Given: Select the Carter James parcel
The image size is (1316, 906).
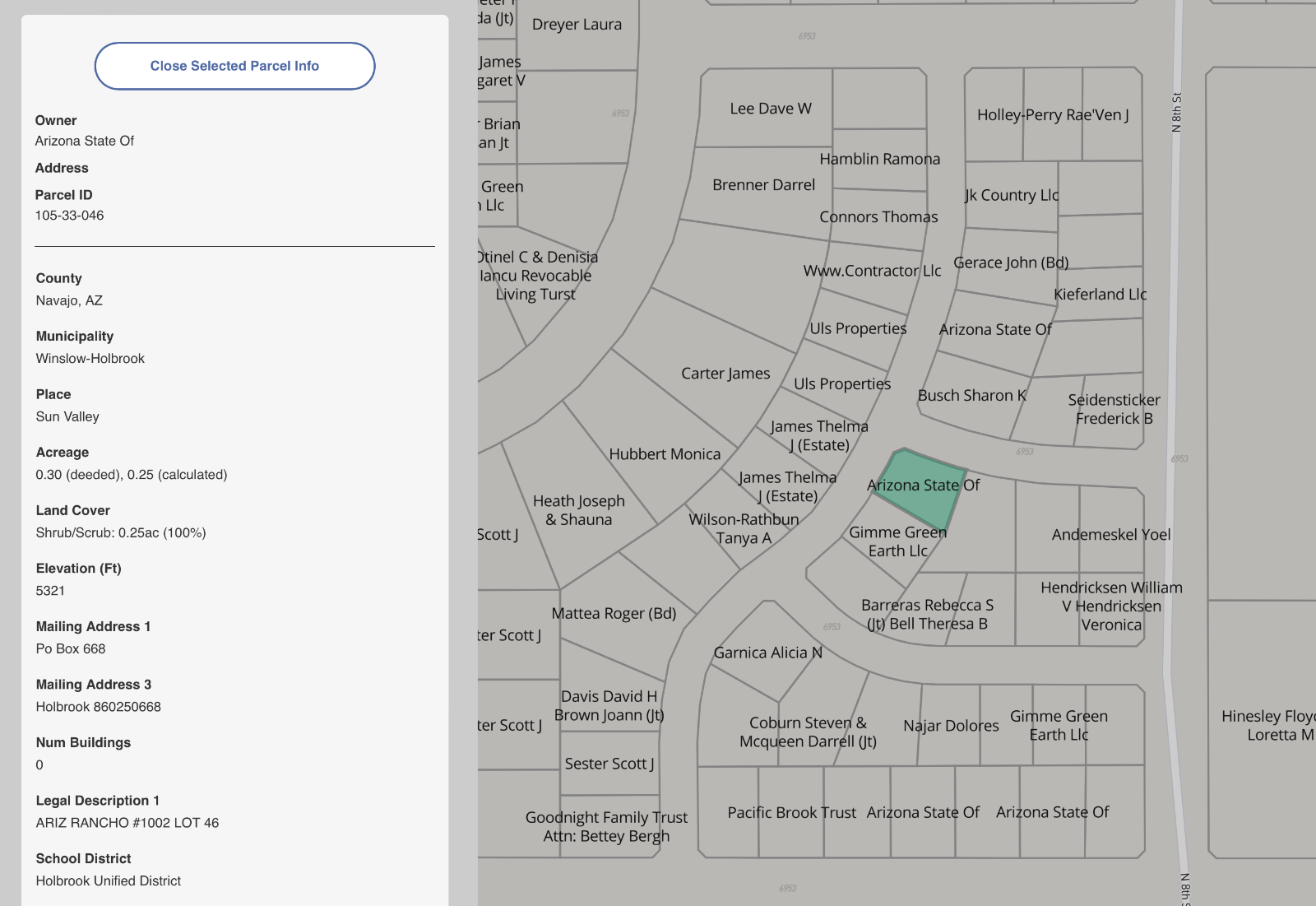Looking at the screenshot, I should coord(725,374).
